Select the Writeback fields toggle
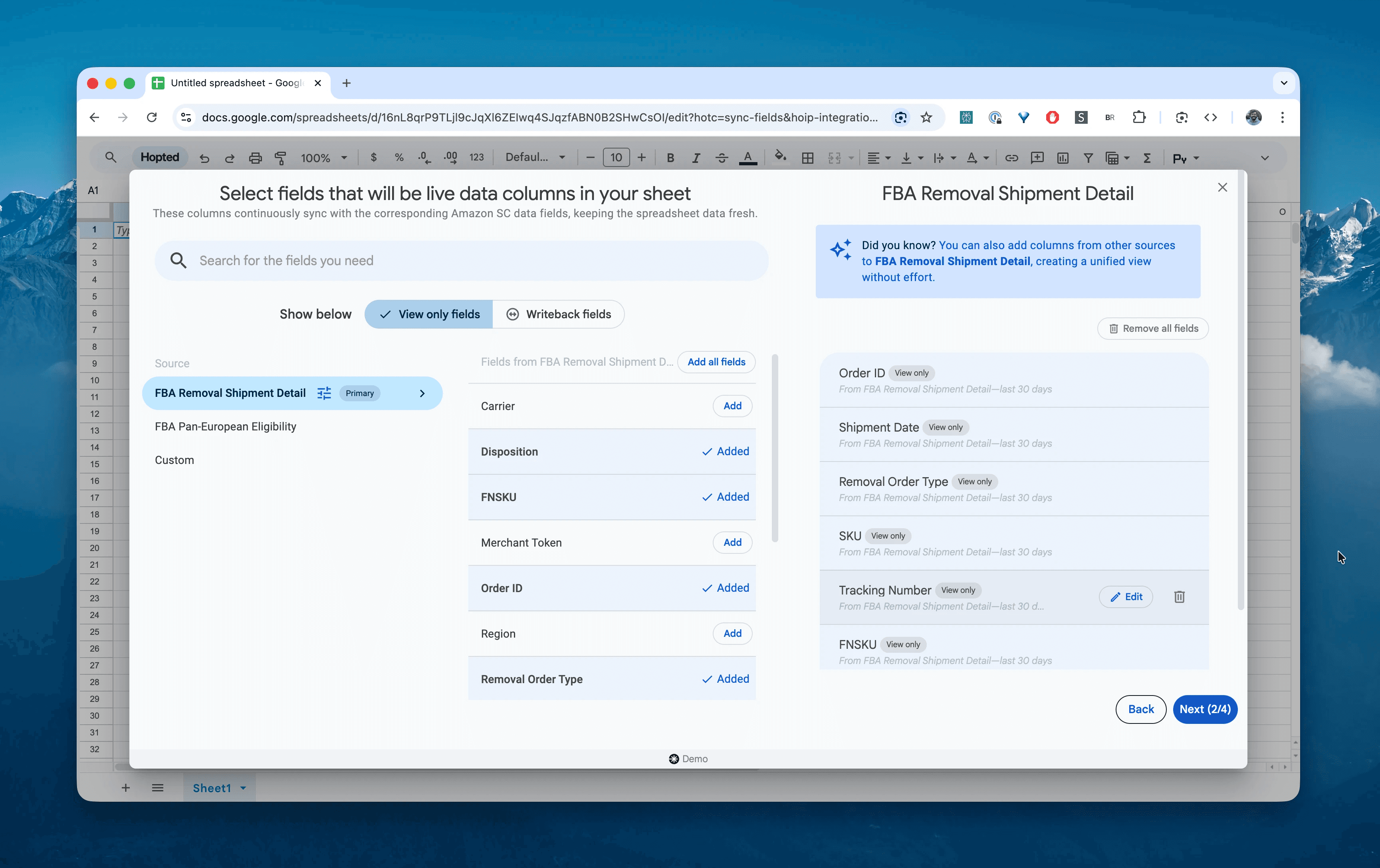 558,315
